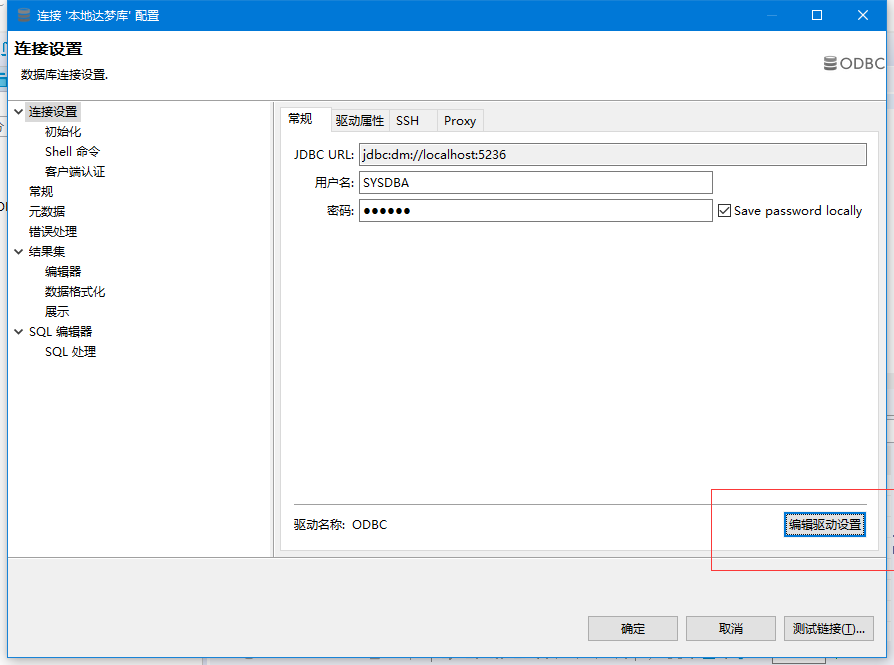Open 错误处理 settings page
The height and width of the screenshot is (665, 894).
point(53,232)
